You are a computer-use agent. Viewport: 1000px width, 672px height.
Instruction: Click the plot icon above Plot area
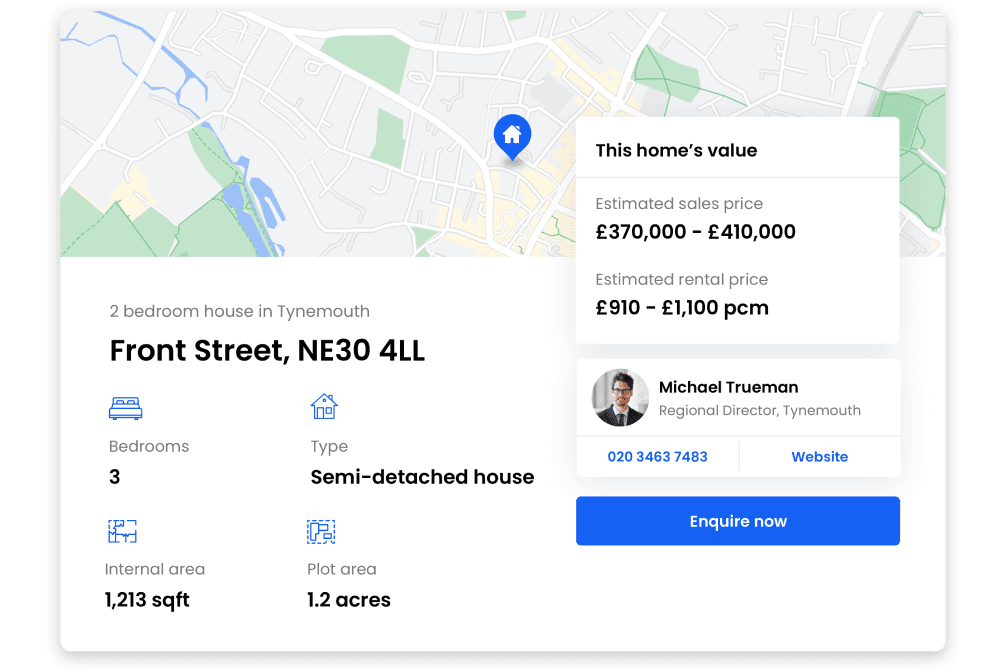click(321, 531)
